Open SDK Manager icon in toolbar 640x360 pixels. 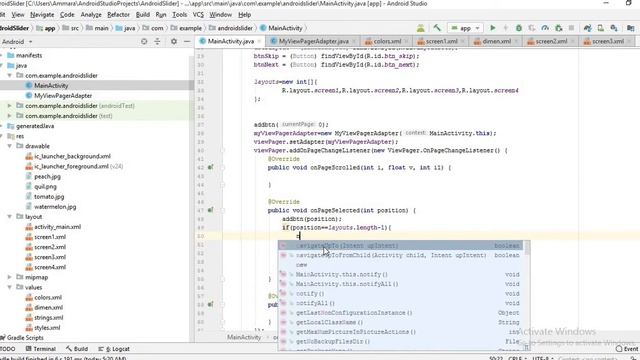[x=614, y=28]
